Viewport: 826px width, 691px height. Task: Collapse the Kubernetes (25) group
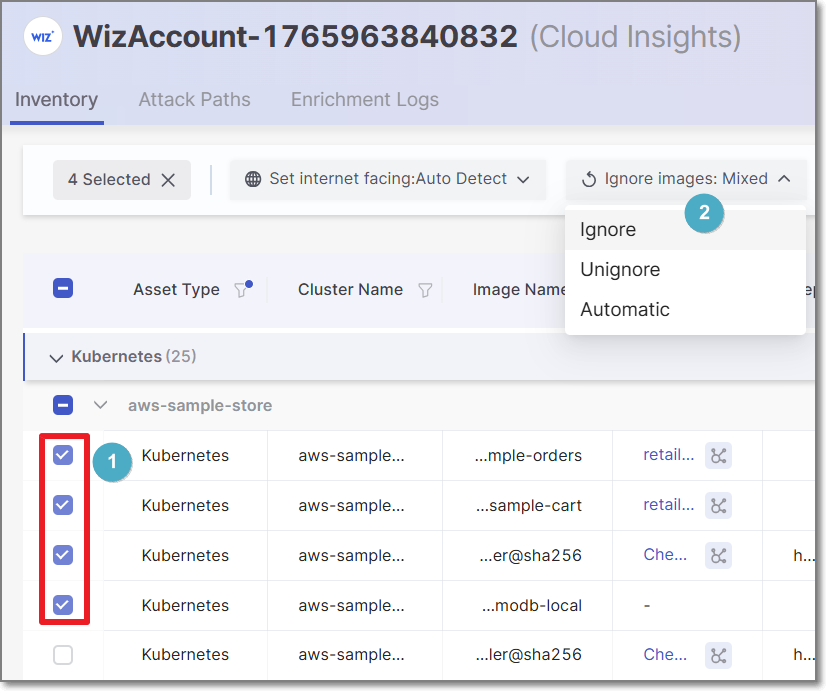[56, 357]
